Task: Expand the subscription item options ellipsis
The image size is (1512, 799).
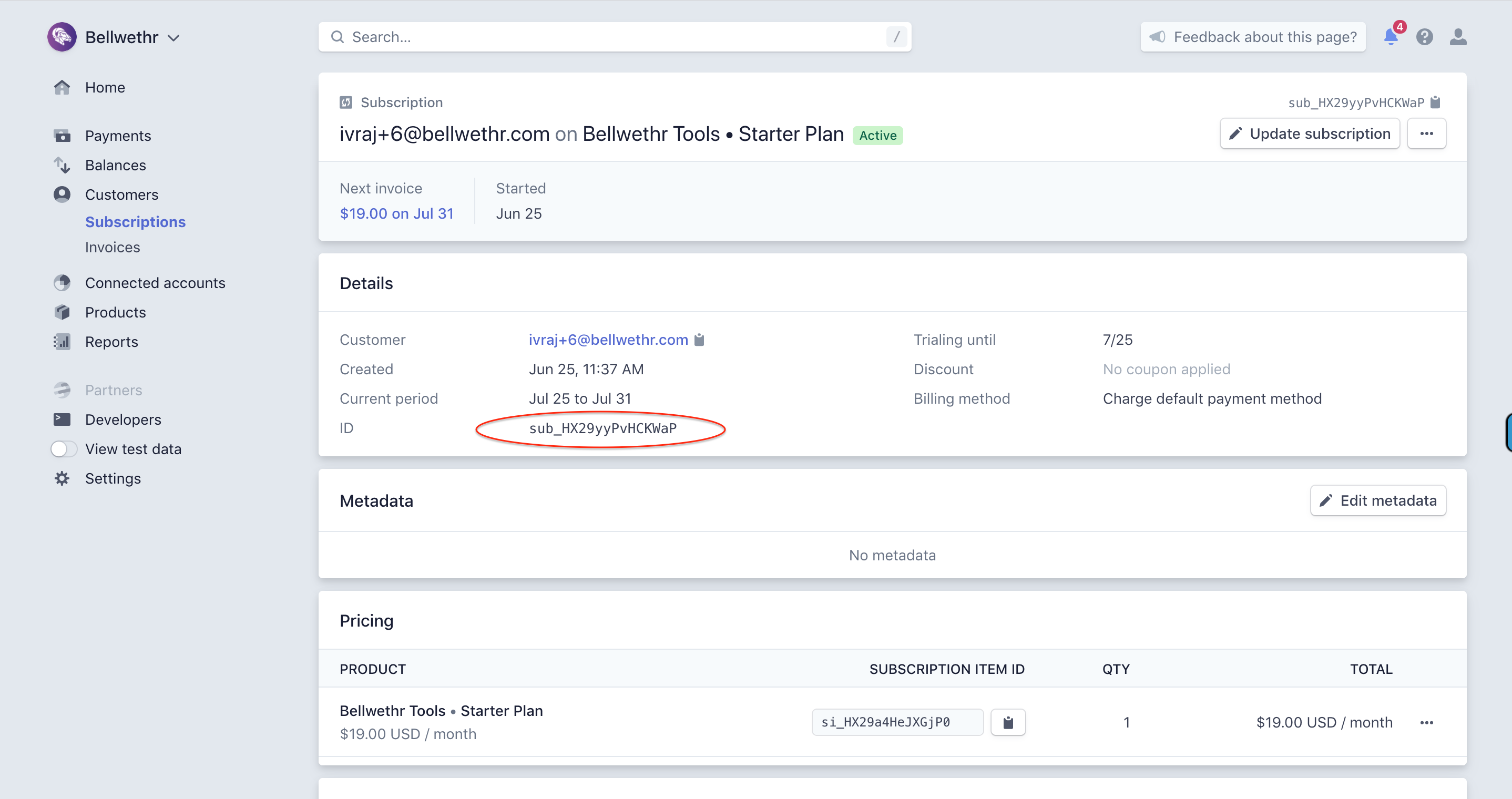Action: click(1428, 722)
